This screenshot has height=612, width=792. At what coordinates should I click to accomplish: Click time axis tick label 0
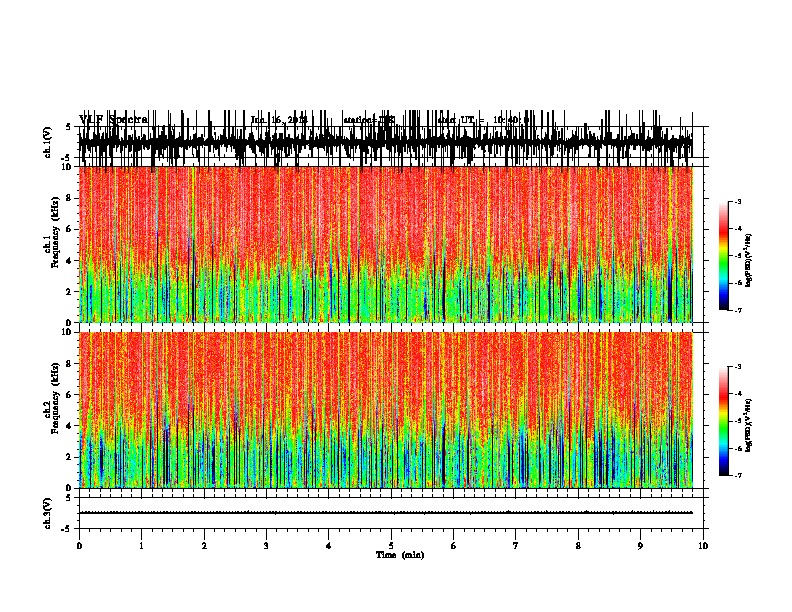[x=79, y=546]
